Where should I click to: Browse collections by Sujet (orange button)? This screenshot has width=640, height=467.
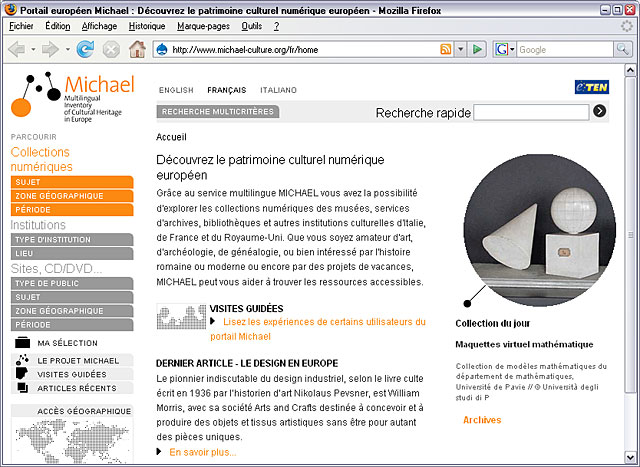[72, 182]
